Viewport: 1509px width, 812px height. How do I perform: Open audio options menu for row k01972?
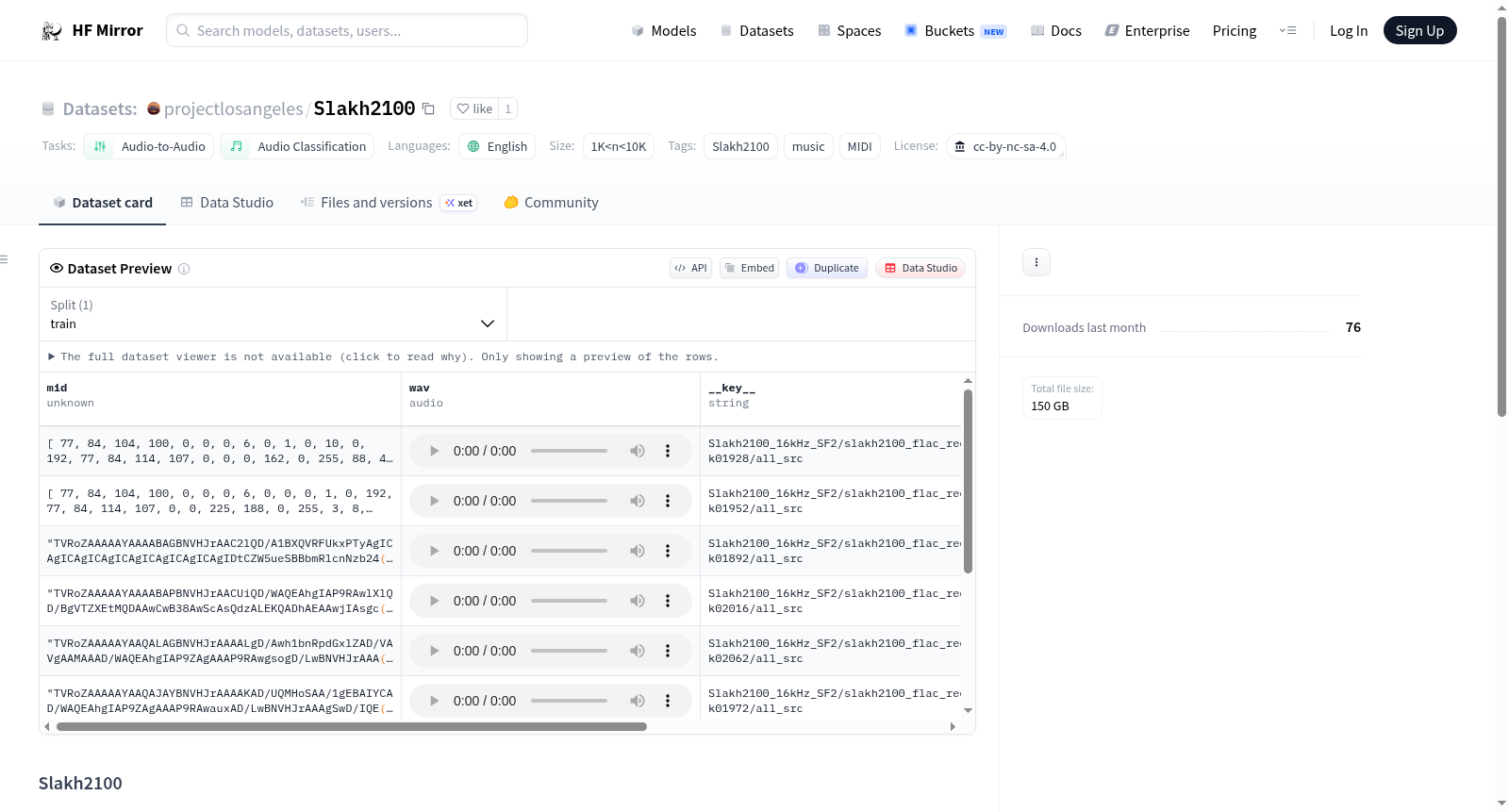[668, 701]
